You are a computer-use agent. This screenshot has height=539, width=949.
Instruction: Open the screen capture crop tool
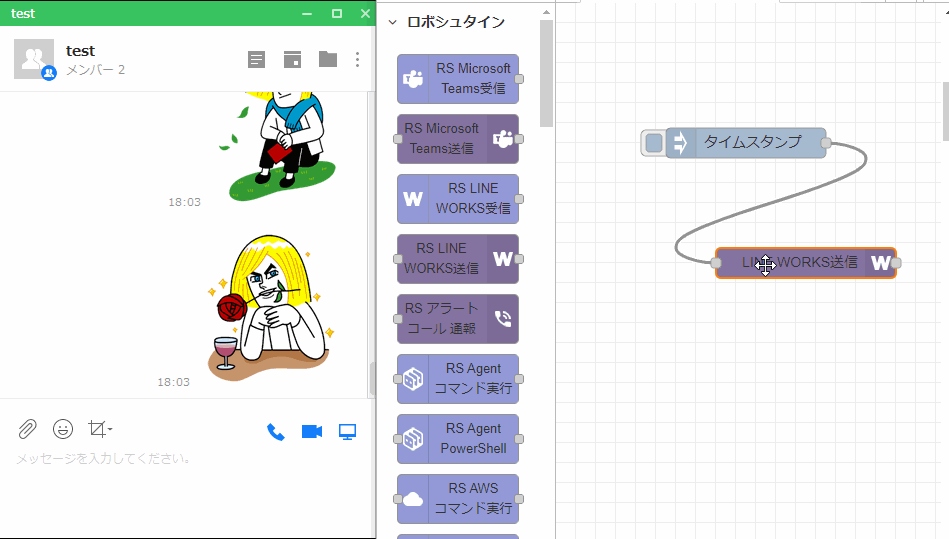99,429
